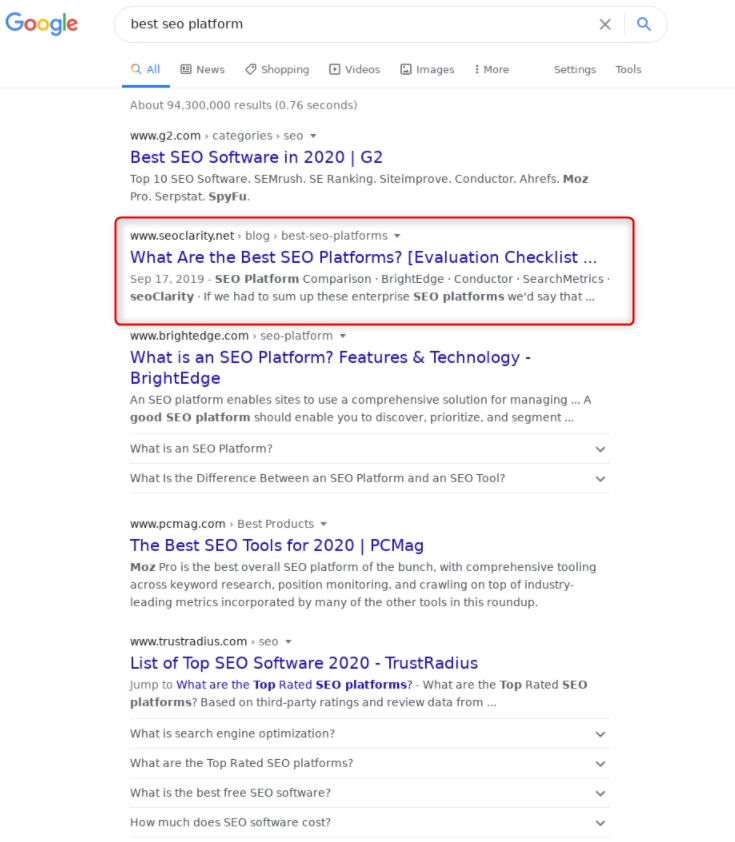Open Settings

tap(574, 69)
